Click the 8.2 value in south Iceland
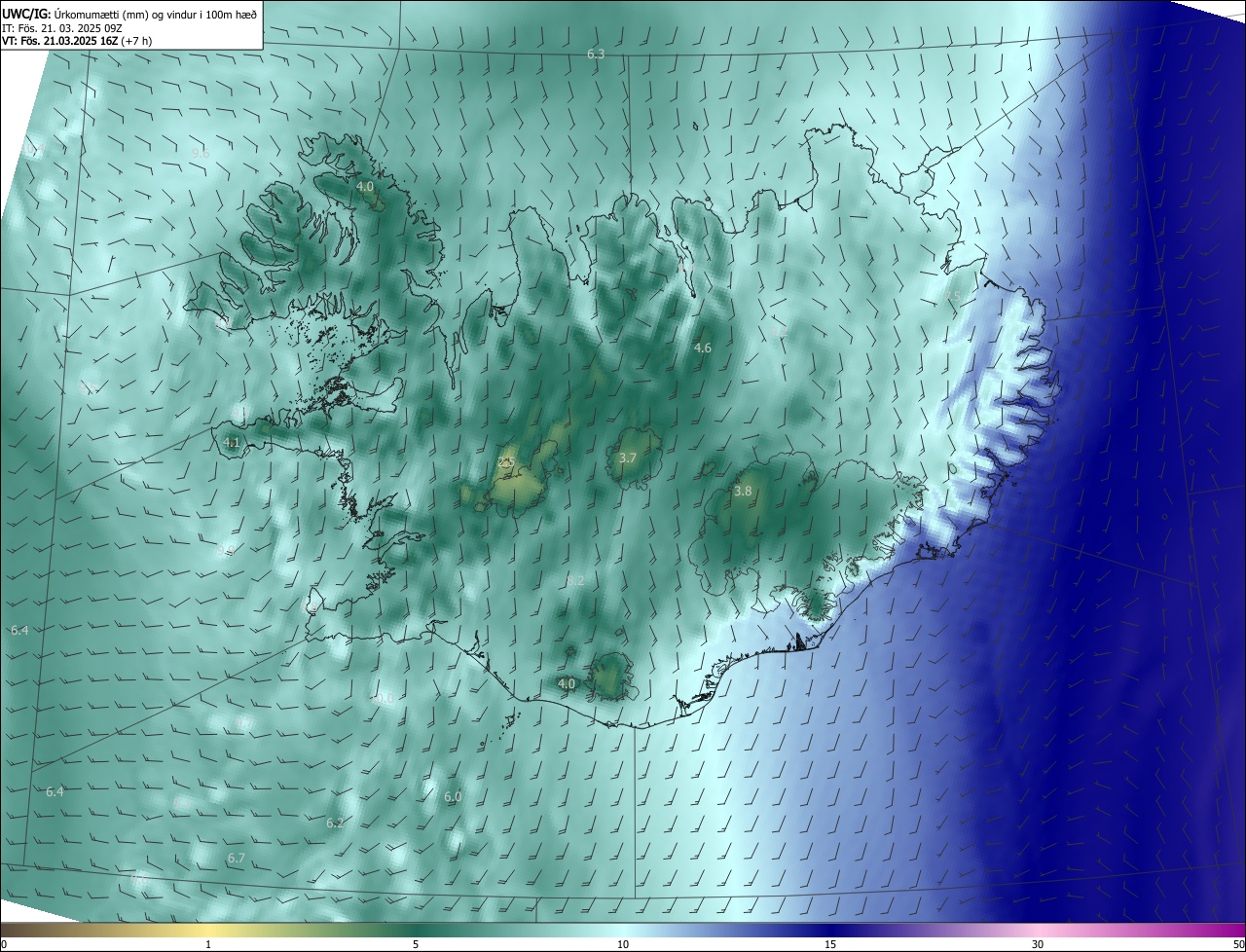The image size is (1246, 952). [x=575, y=580]
